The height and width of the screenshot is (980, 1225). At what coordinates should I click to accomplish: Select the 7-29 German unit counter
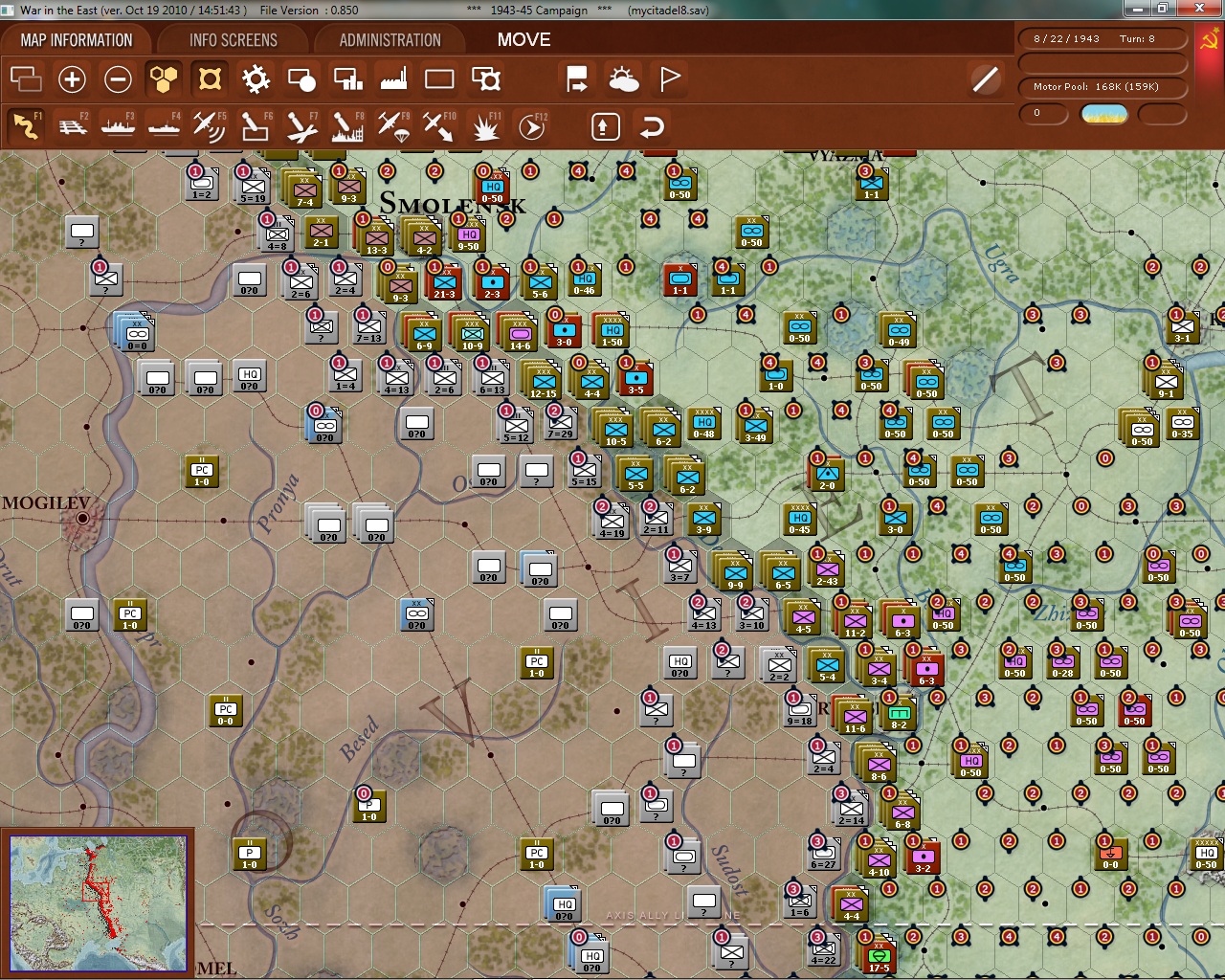click(560, 423)
